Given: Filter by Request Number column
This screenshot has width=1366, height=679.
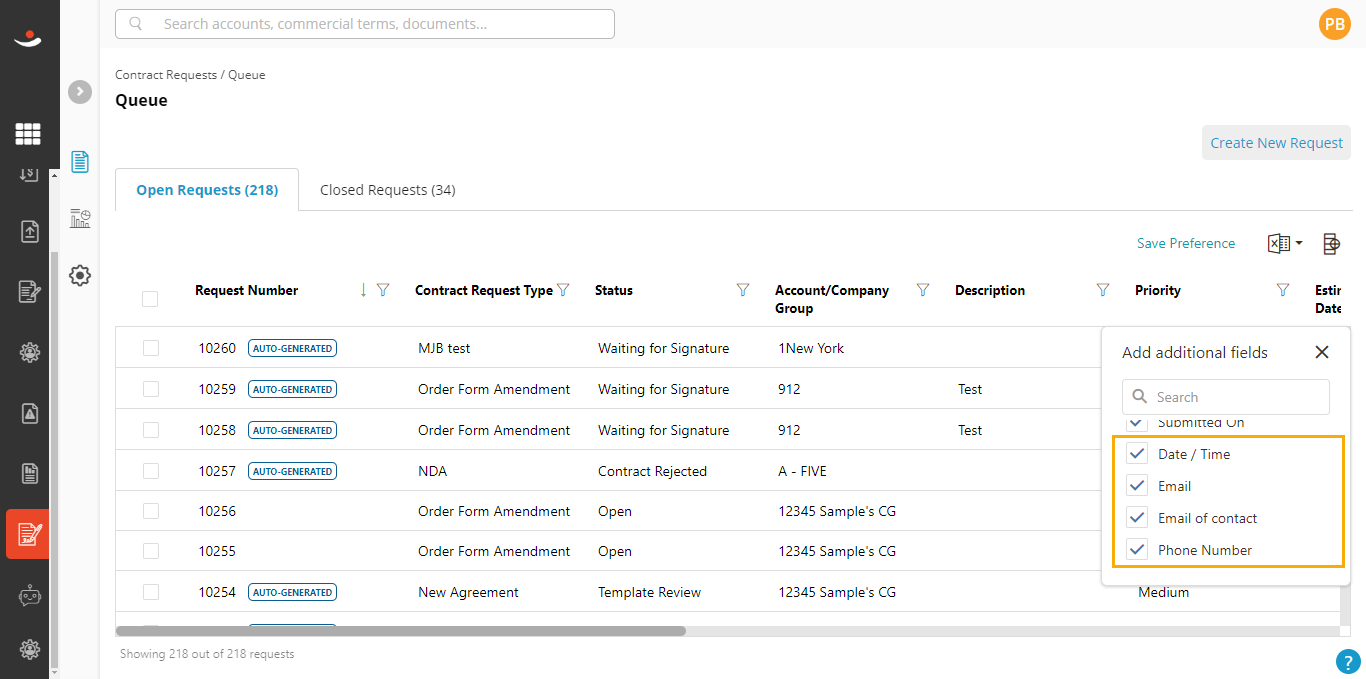Looking at the screenshot, I should [x=382, y=290].
